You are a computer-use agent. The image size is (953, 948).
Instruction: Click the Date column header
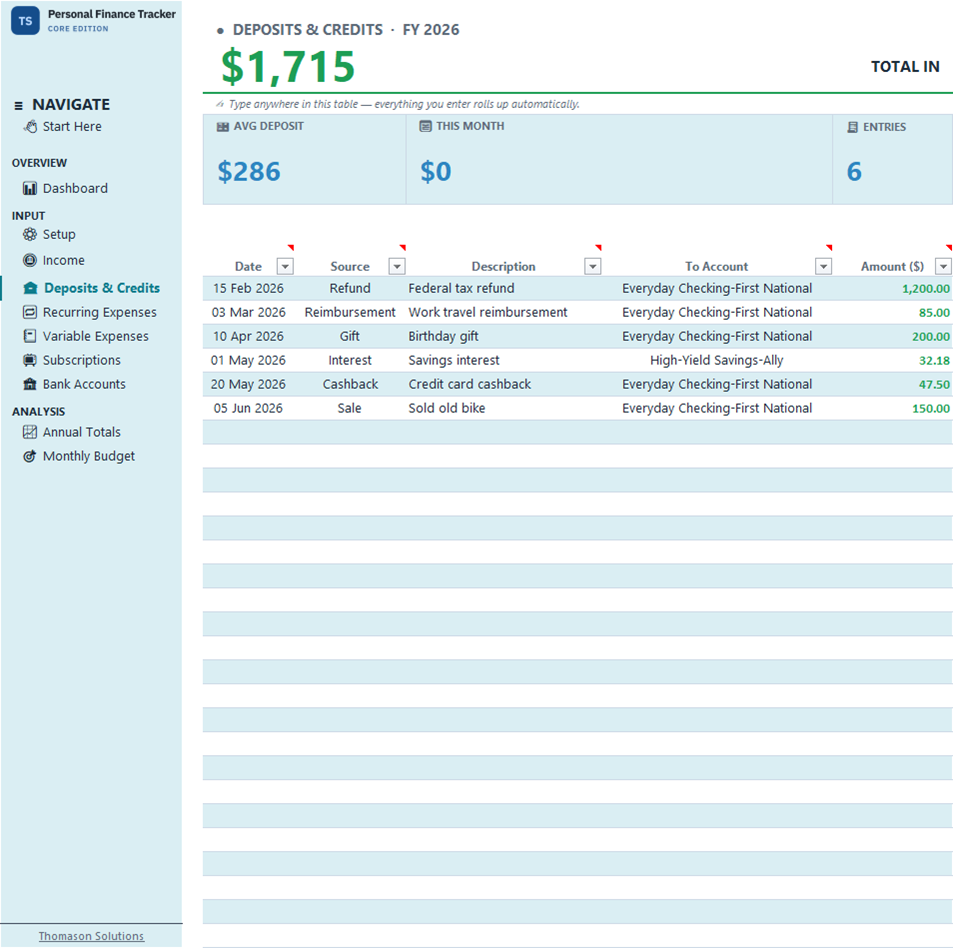coord(248,267)
